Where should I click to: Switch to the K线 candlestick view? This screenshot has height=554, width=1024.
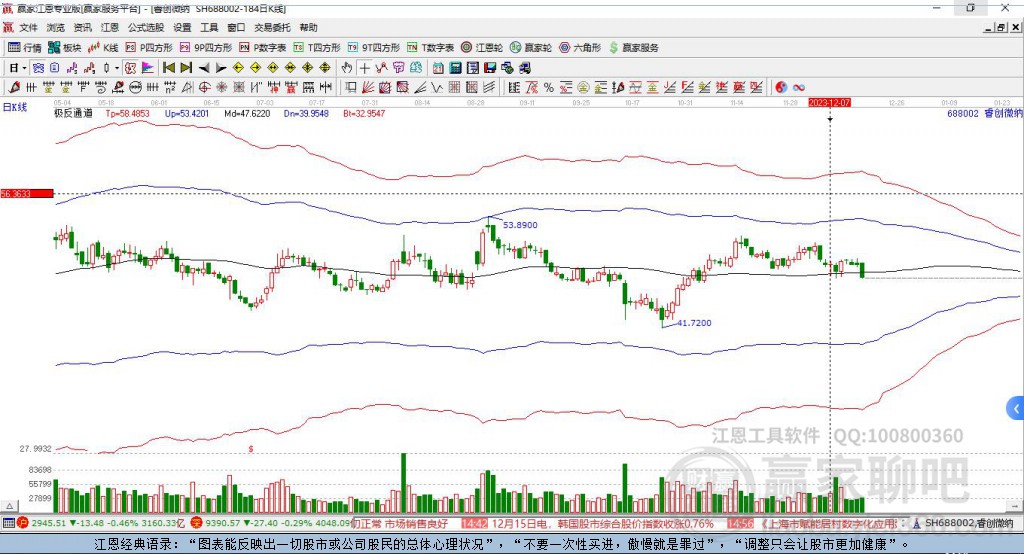pyautogui.click(x=103, y=48)
